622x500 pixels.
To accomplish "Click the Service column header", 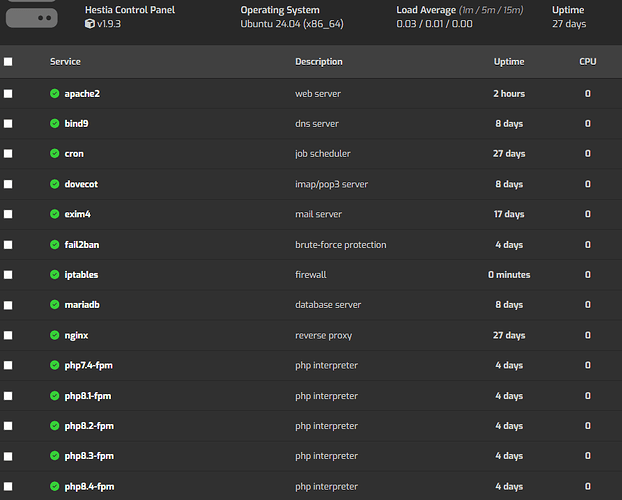I will coord(65,62).
